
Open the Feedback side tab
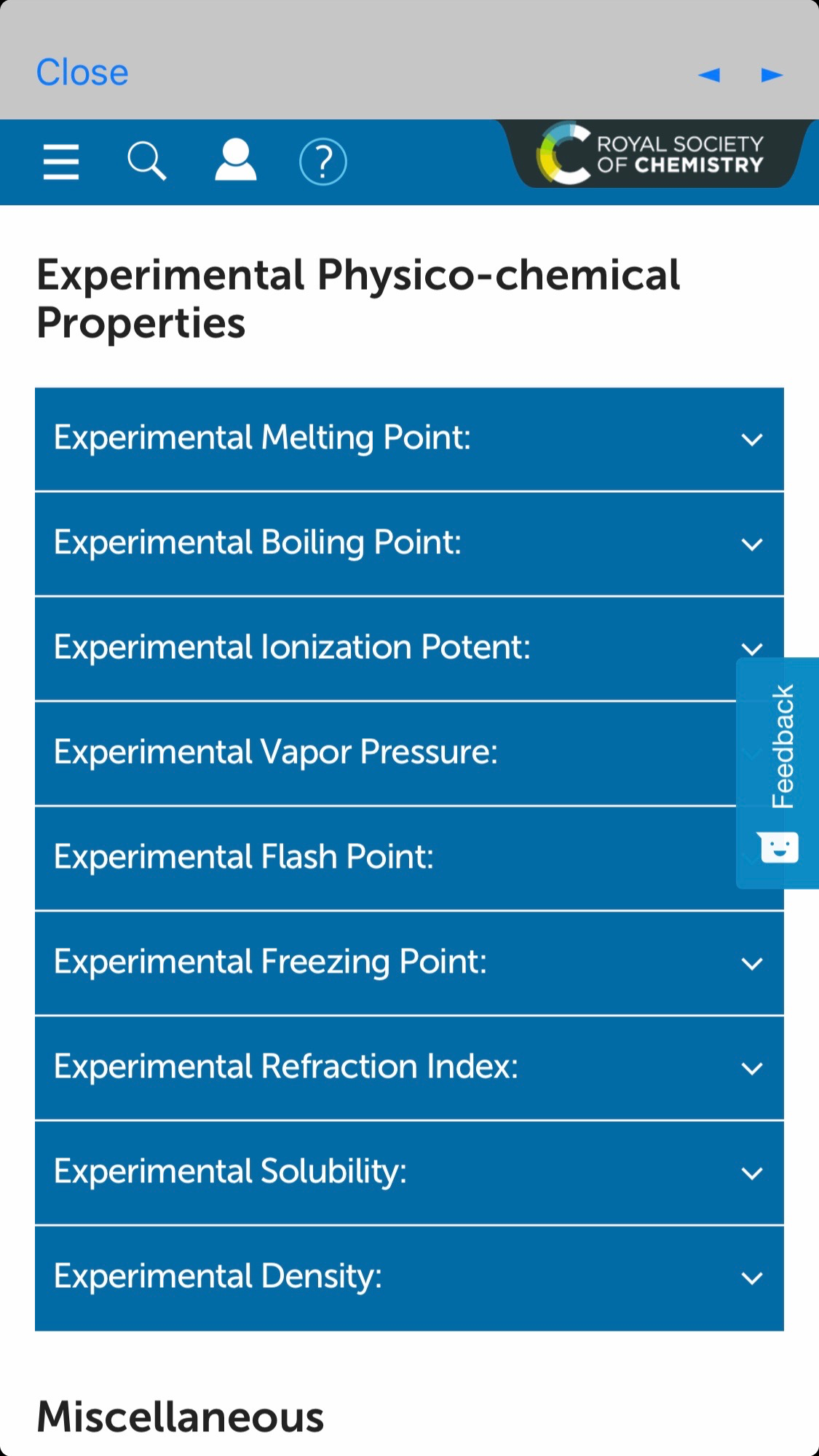[782, 746]
